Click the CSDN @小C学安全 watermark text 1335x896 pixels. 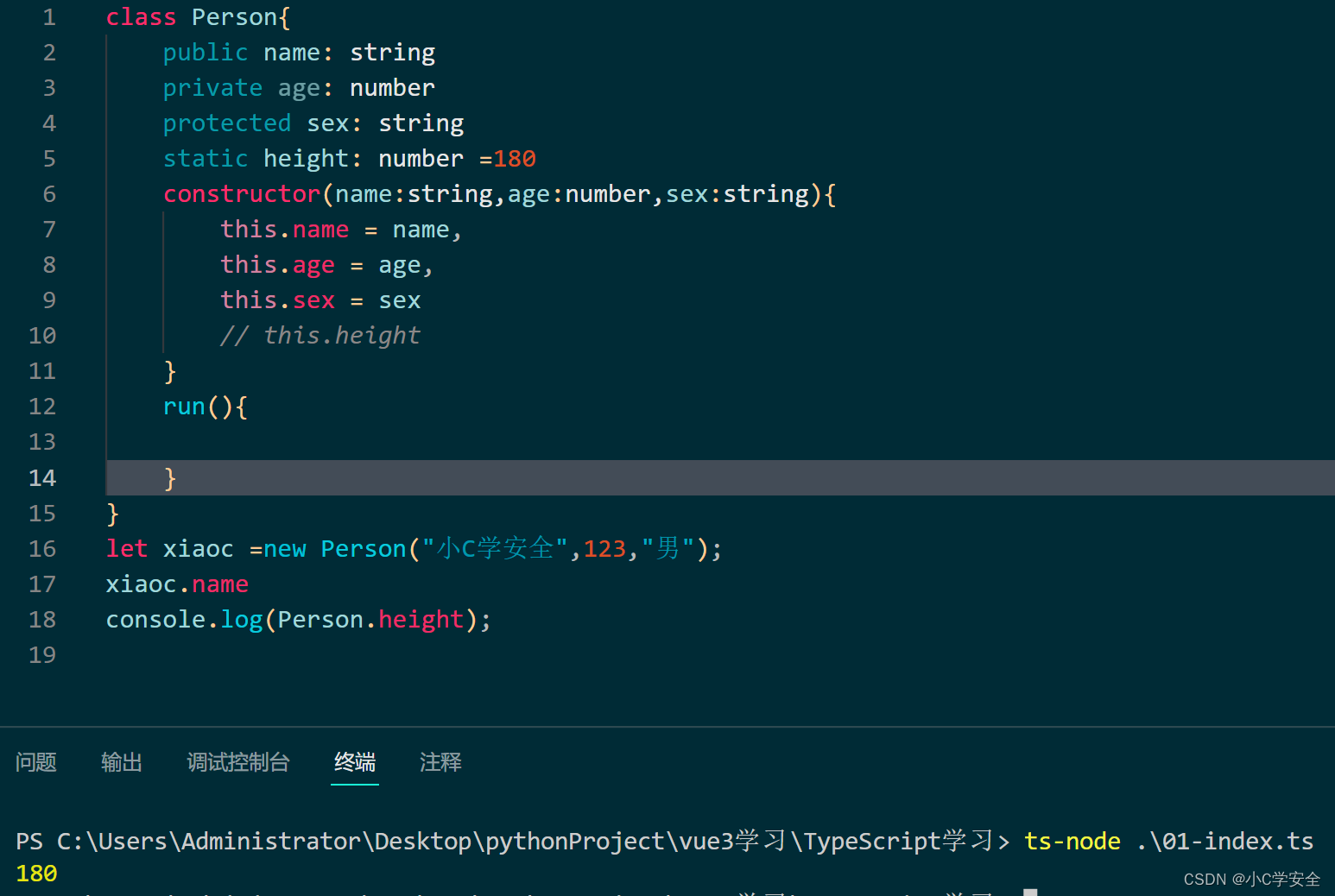pos(1251,879)
